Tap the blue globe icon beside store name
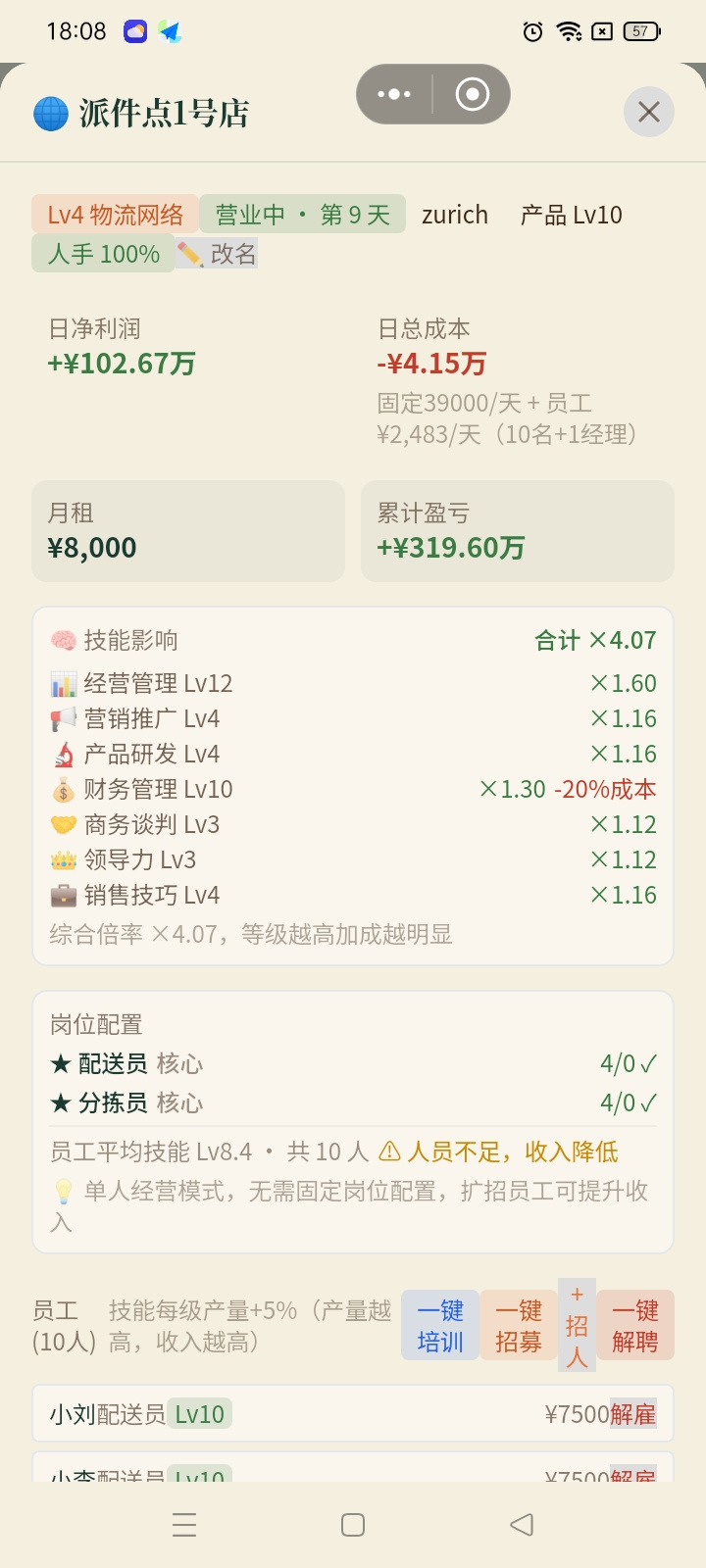Image resolution: width=706 pixels, height=1568 pixels. pos(51,114)
